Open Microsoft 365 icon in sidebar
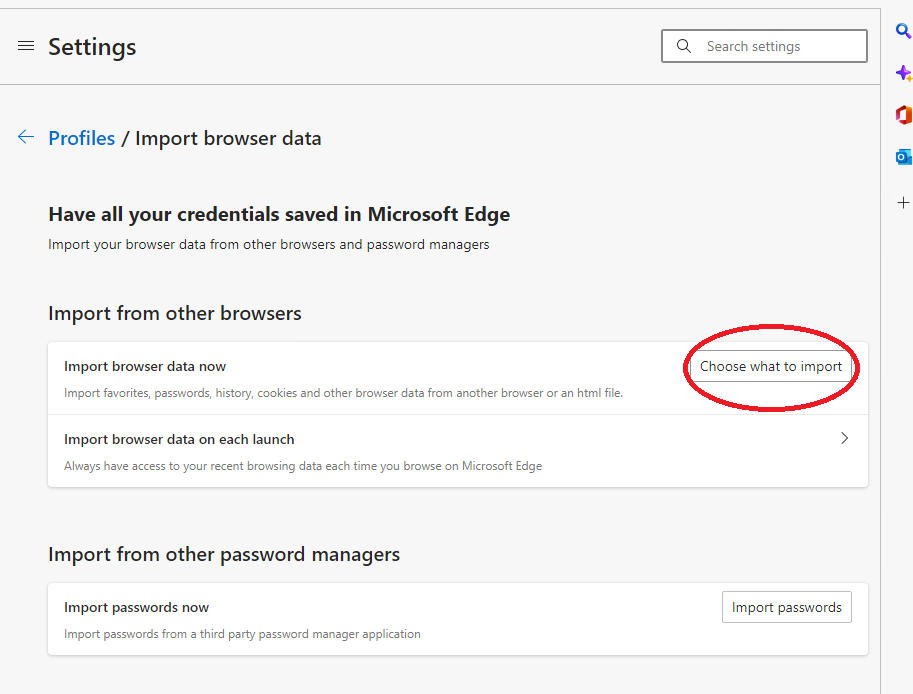913x694 pixels. (903, 115)
